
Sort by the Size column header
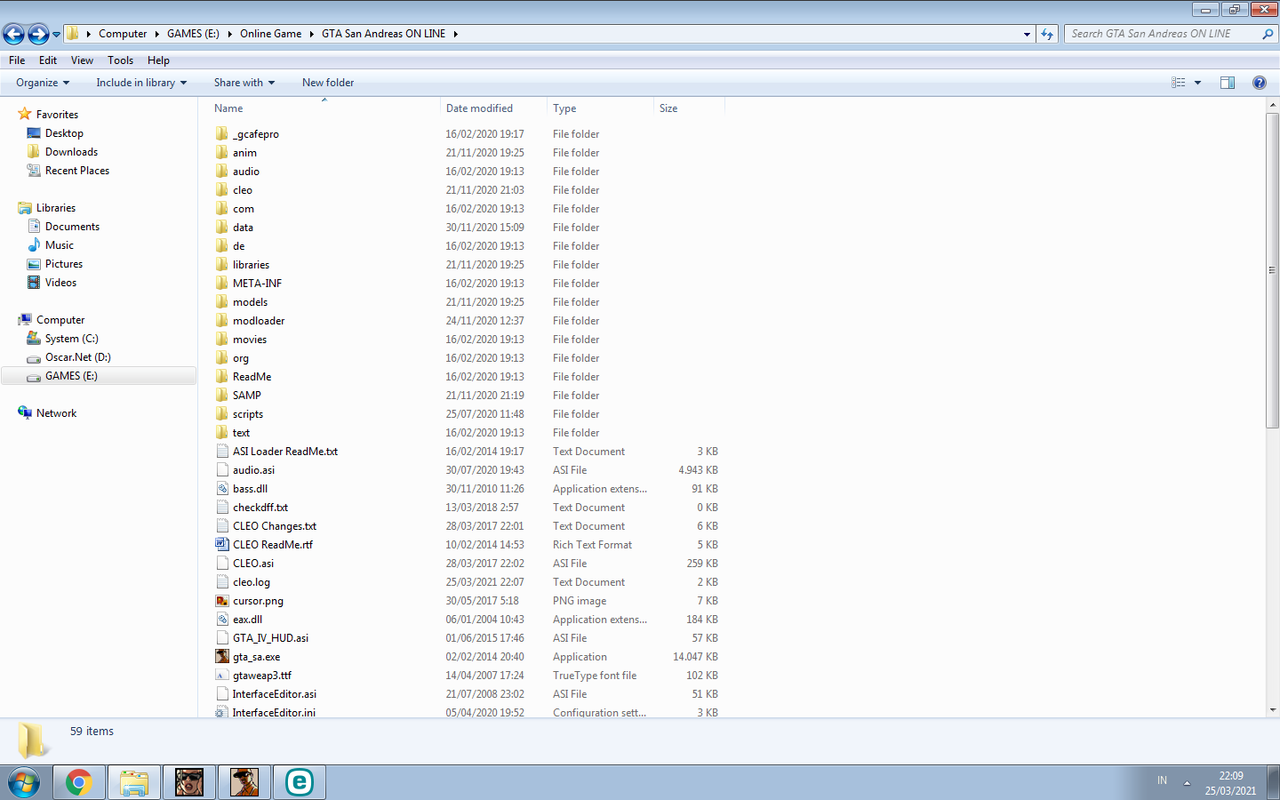pos(689,108)
